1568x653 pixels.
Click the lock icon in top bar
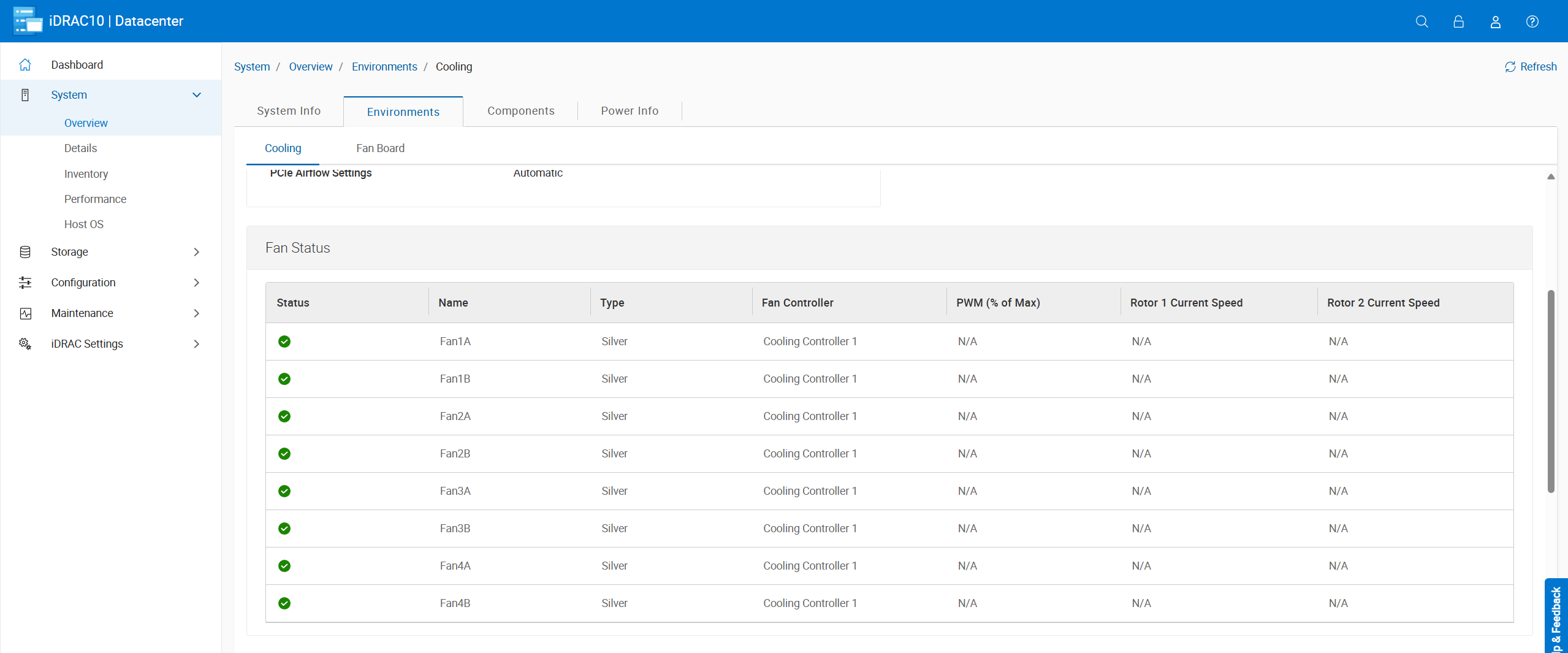coord(1458,21)
